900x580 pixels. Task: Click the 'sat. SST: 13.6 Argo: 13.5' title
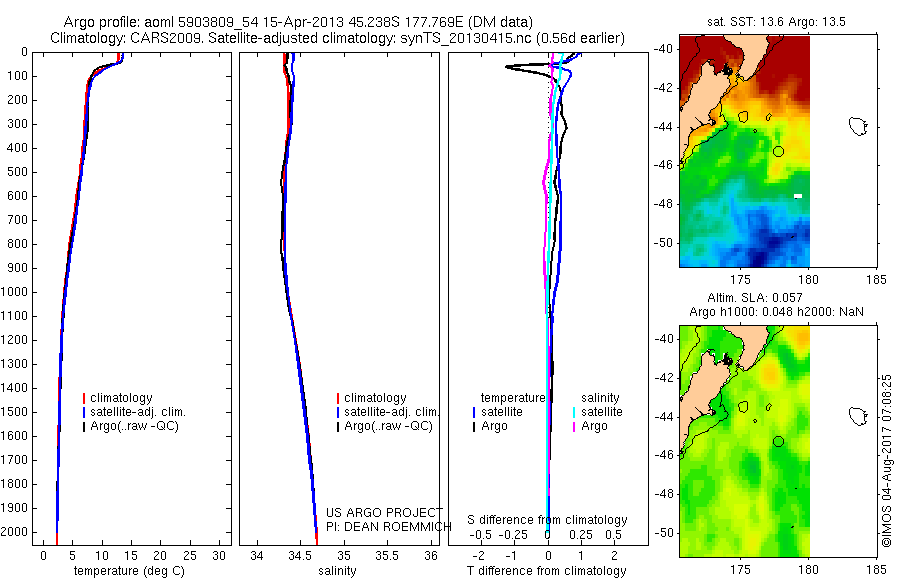click(x=776, y=22)
